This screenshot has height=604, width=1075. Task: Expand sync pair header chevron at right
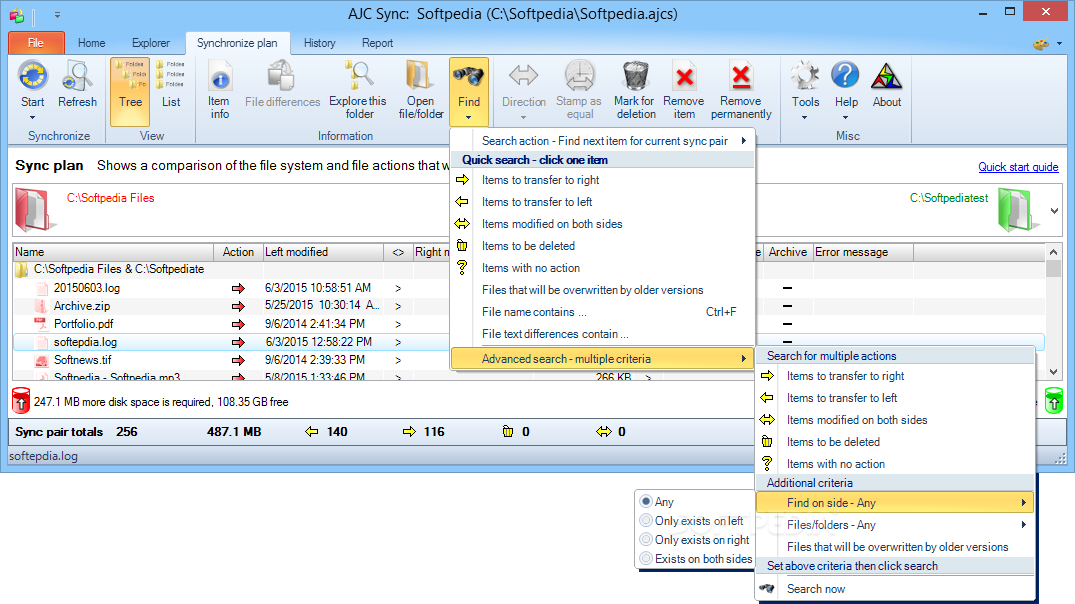click(x=1054, y=211)
